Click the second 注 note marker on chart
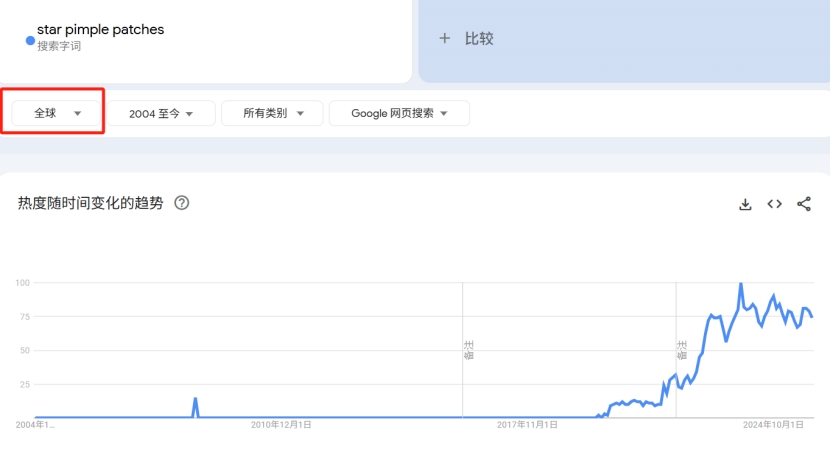831x463 pixels. pos(681,349)
